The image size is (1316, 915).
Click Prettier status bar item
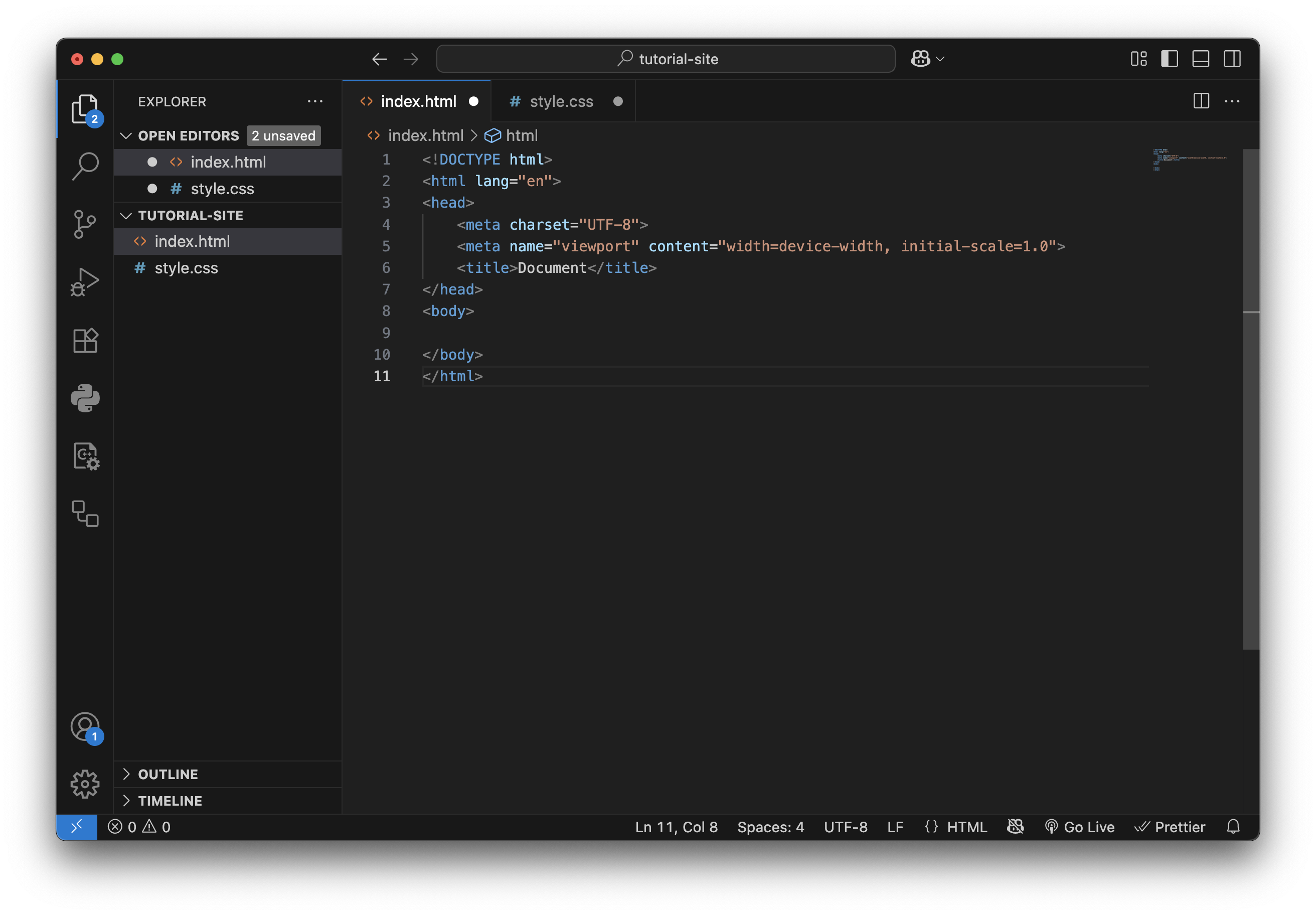1171,827
